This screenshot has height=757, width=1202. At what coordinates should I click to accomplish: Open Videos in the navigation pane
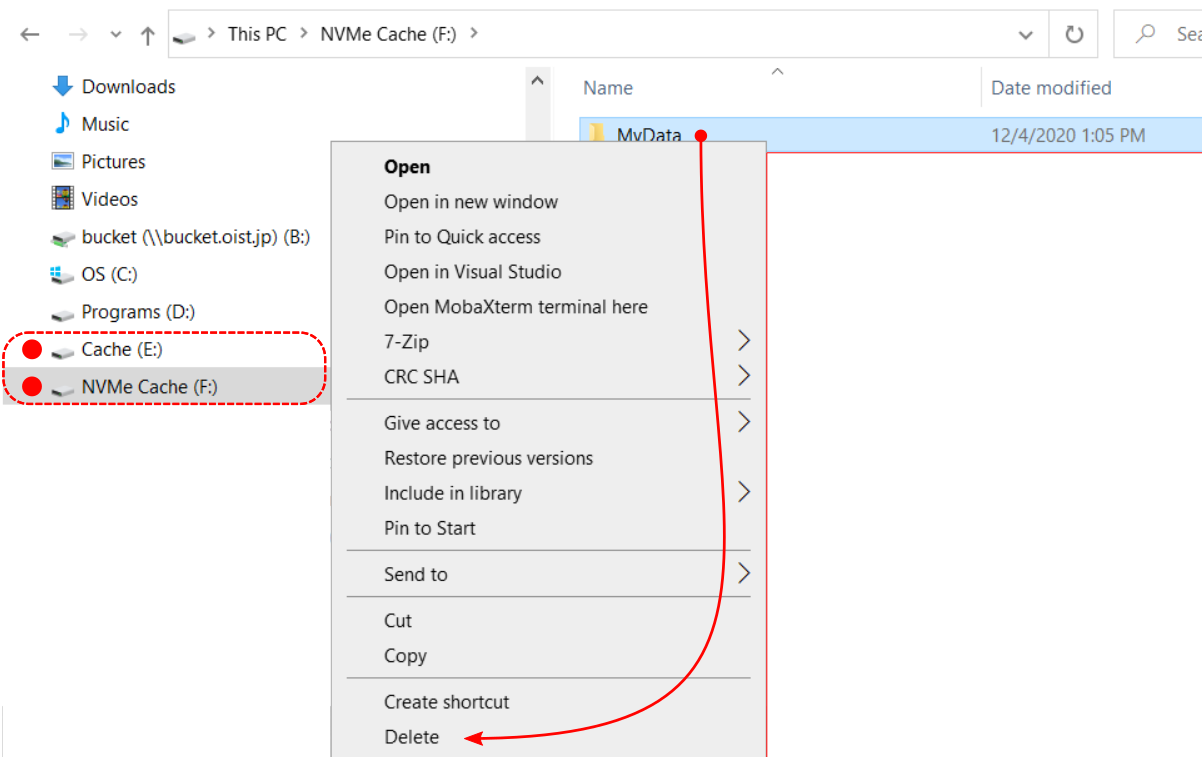click(x=109, y=199)
